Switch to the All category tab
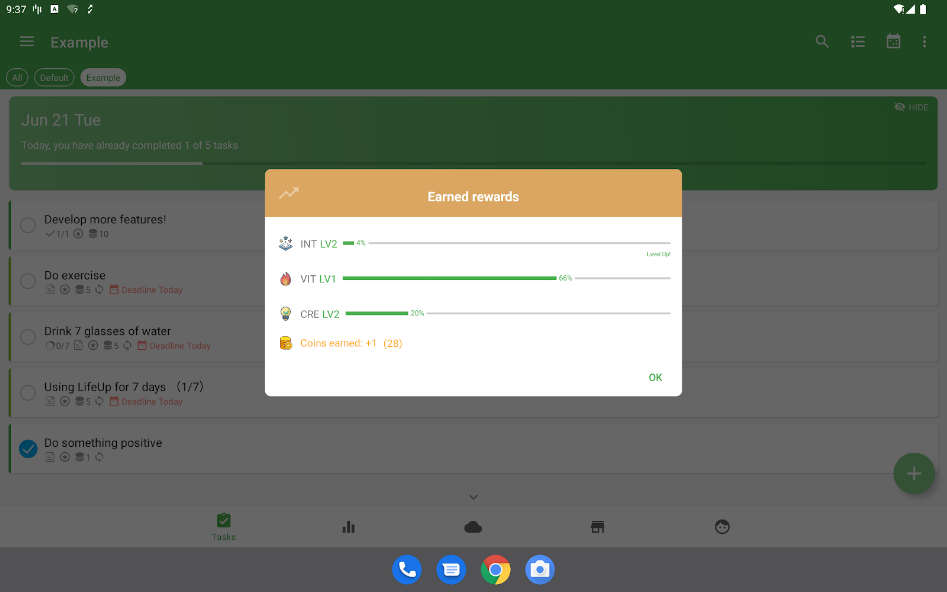Viewport: 947px width, 592px height. (x=17, y=77)
